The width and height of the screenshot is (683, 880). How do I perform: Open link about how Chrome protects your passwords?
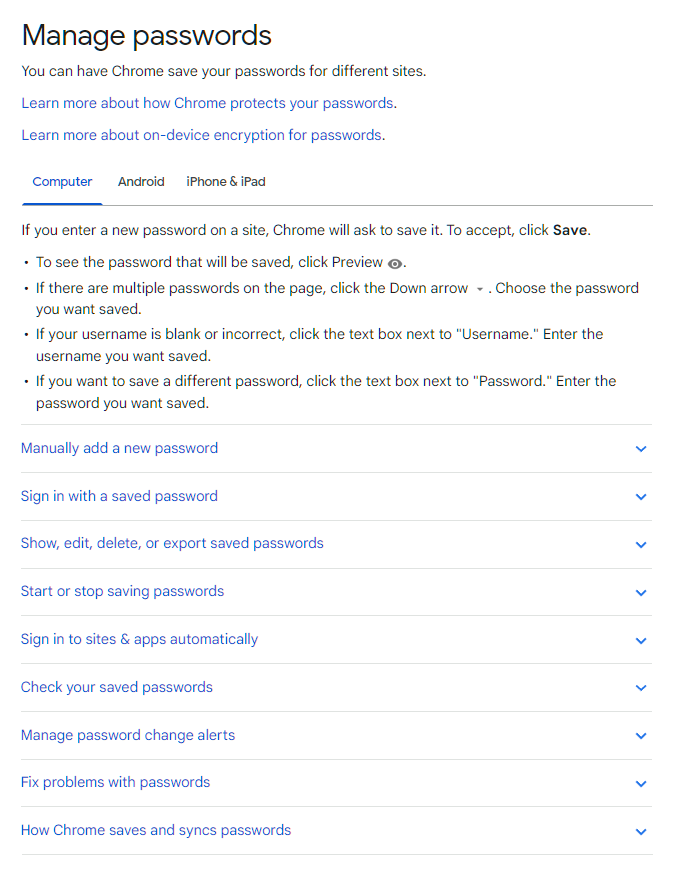click(208, 103)
